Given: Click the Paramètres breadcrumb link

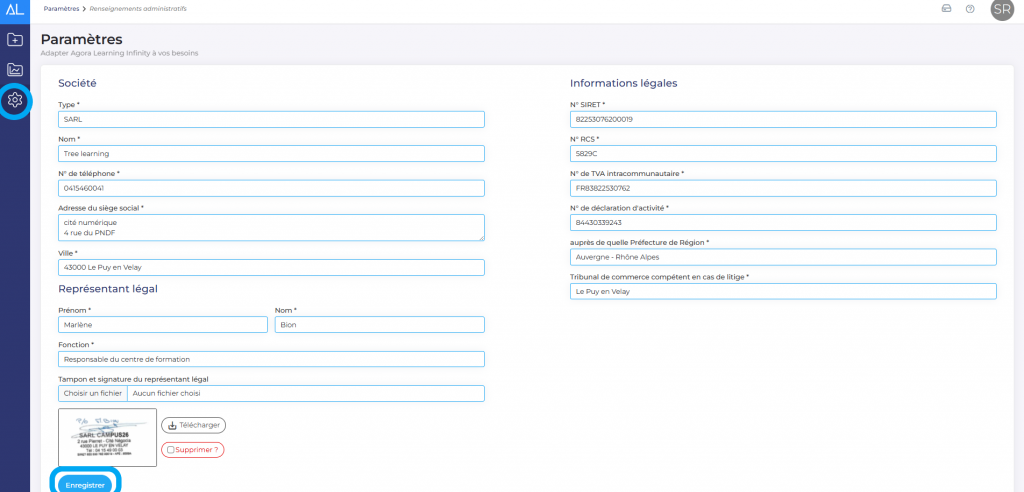Looking at the screenshot, I should pyautogui.click(x=62, y=8).
